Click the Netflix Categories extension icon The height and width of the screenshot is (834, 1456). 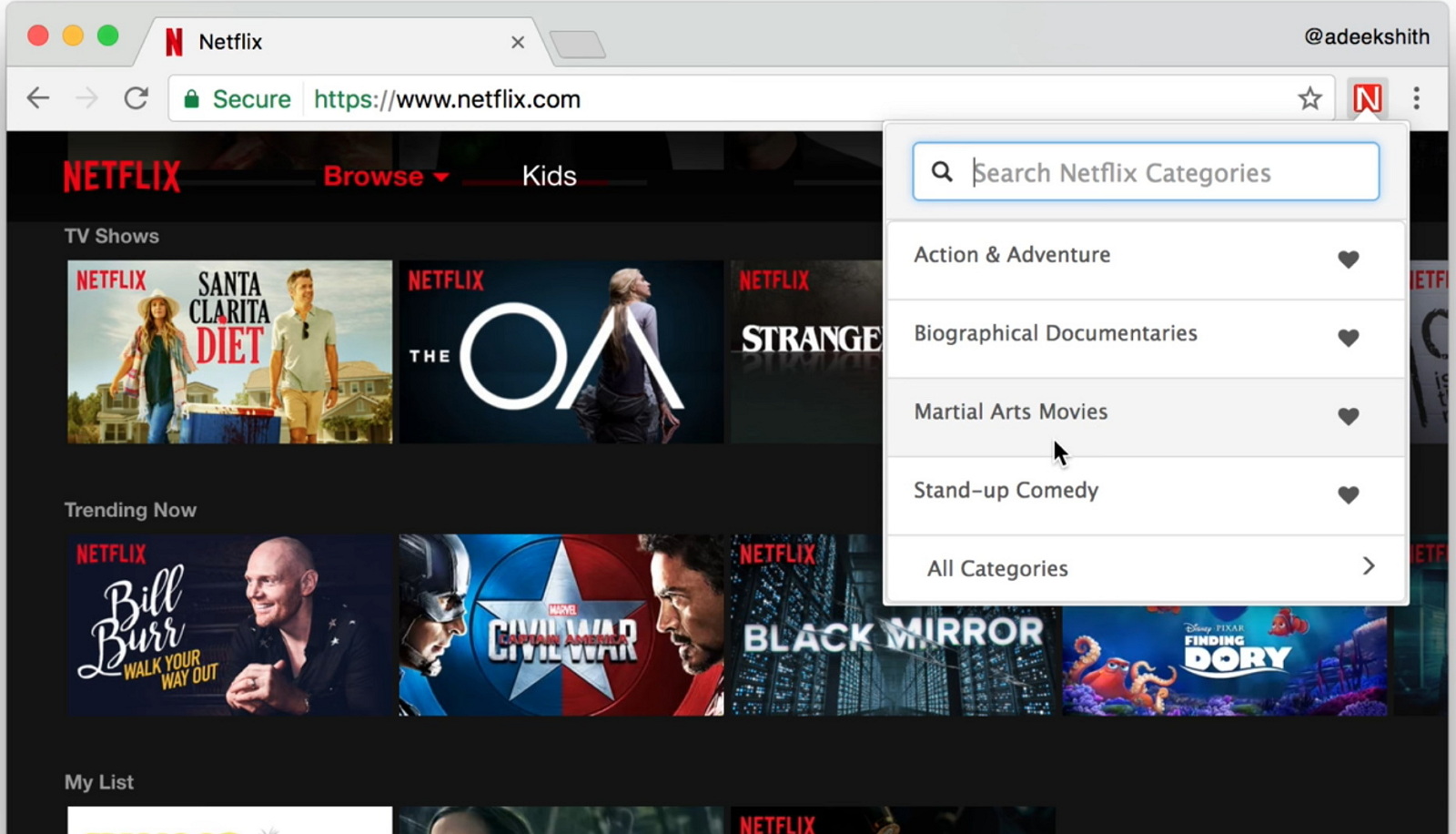[1367, 98]
